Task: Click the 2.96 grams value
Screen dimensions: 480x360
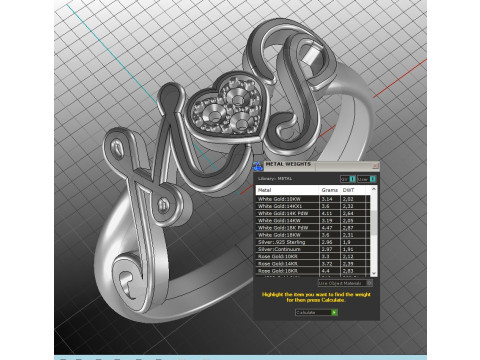Action: click(327, 242)
